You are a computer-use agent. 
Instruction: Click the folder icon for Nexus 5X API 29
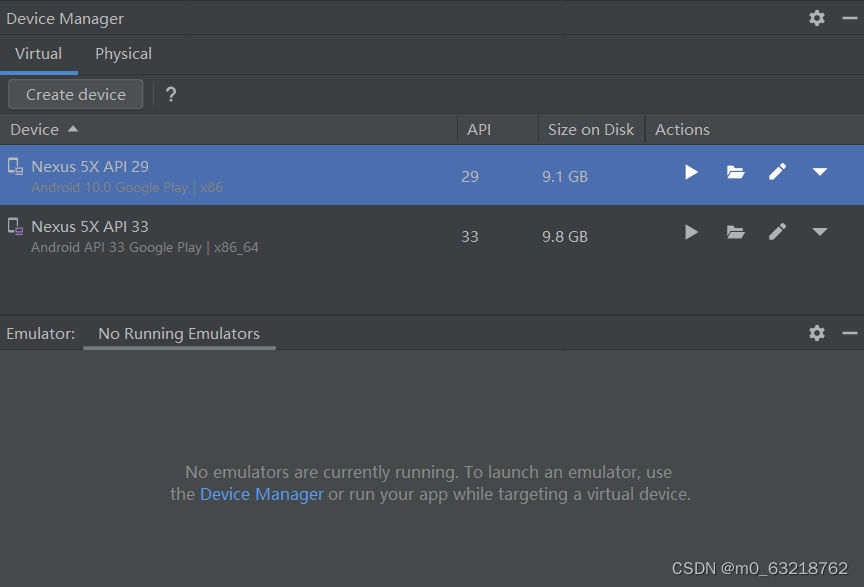point(735,172)
